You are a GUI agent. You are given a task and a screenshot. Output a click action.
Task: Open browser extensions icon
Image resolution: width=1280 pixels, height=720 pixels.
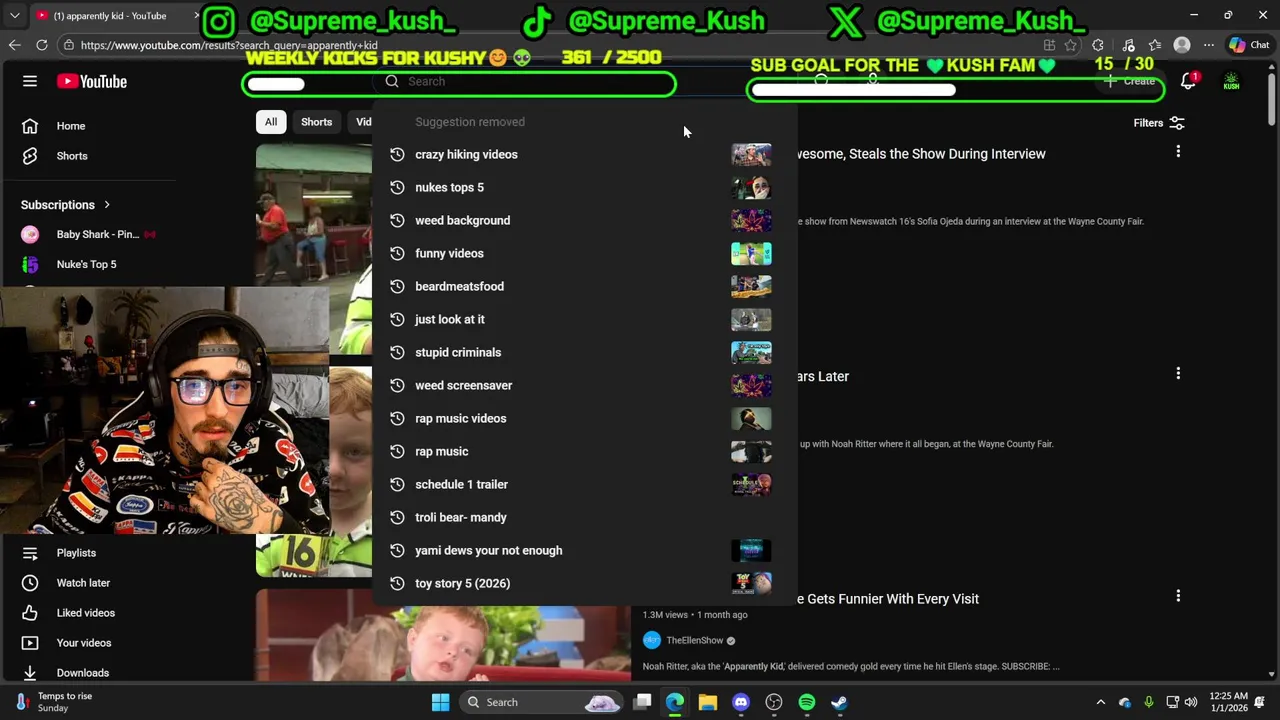(x=1098, y=45)
